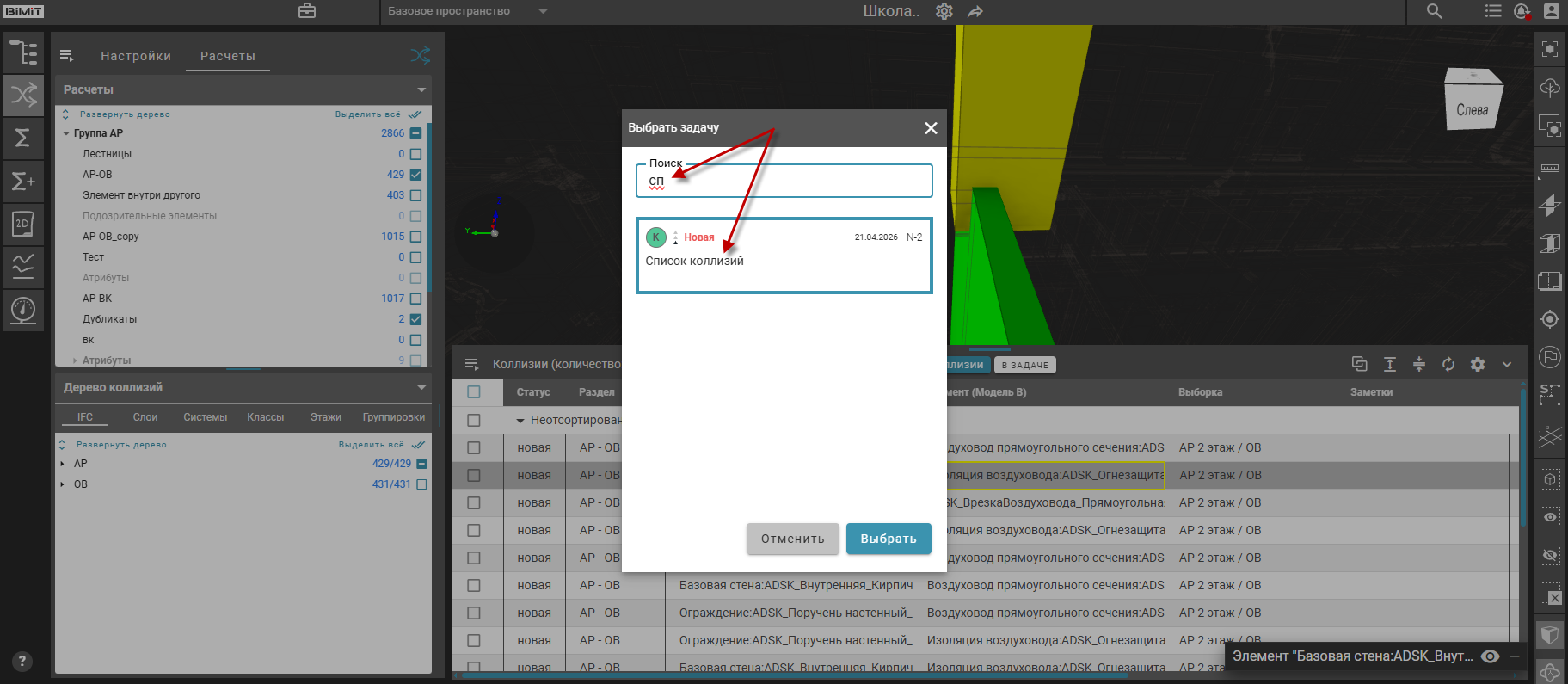Switch to the Настройки tab
The width and height of the screenshot is (1568, 684).
[x=136, y=56]
